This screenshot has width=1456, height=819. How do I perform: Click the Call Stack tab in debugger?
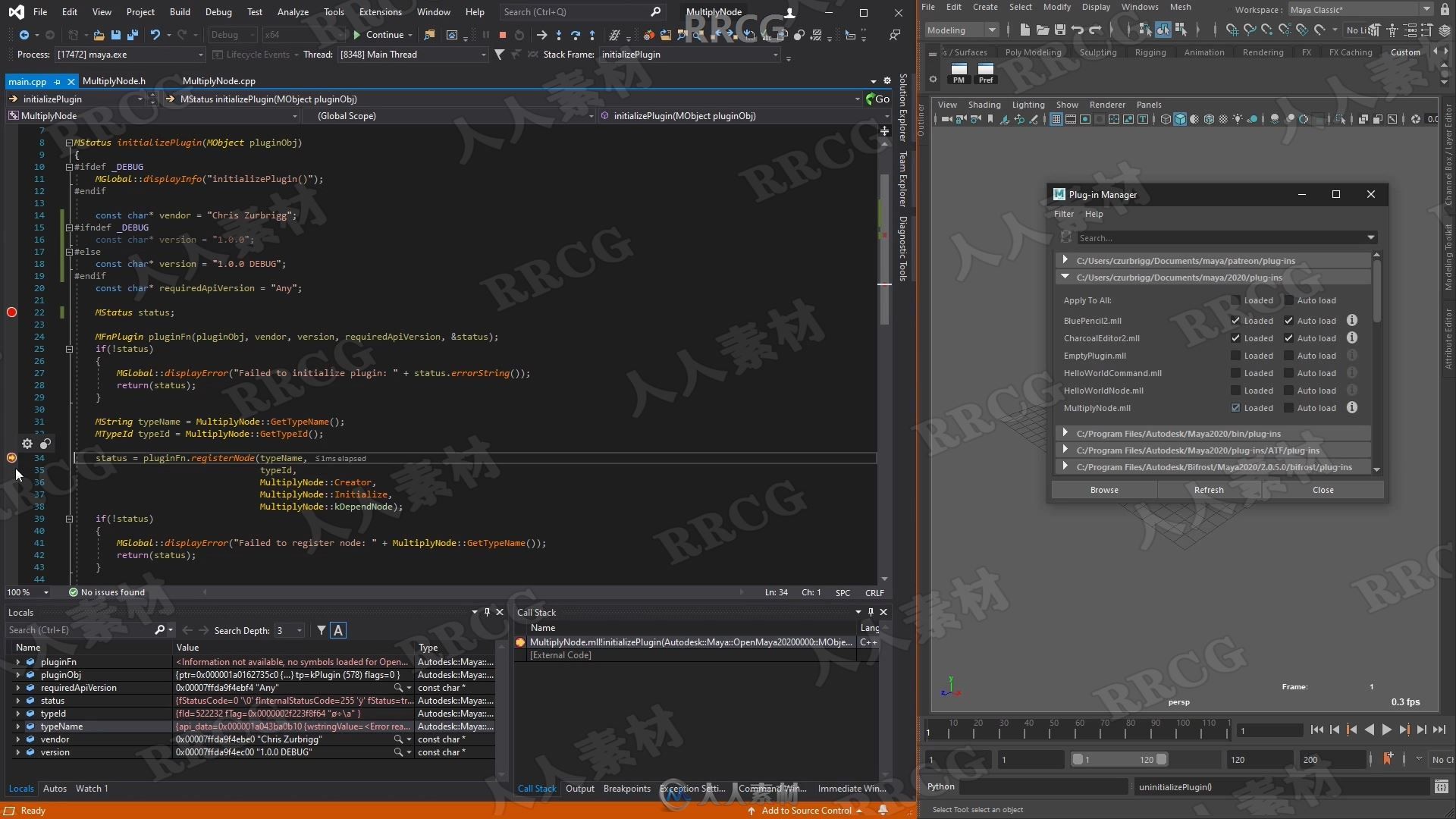tap(538, 789)
